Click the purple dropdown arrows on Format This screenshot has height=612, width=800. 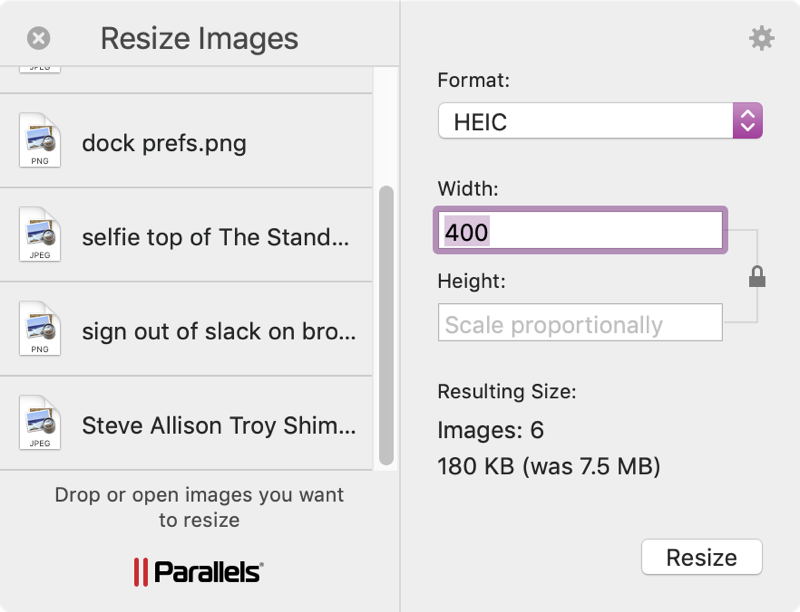(747, 122)
